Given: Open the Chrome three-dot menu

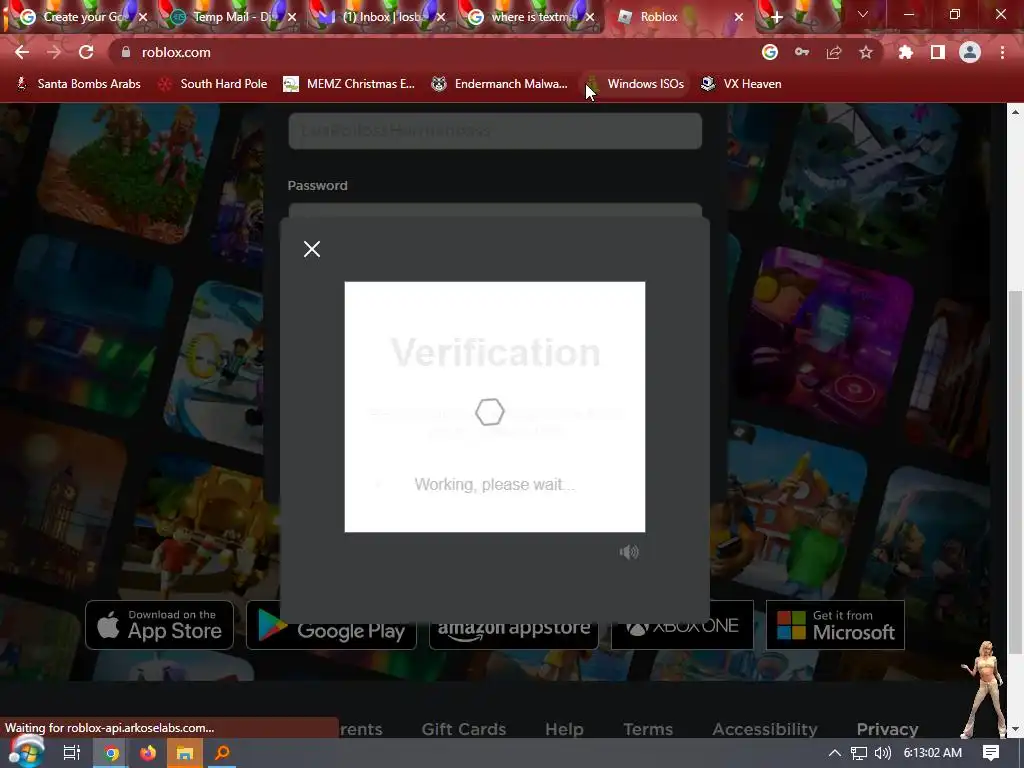Looking at the screenshot, I should (1002, 52).
